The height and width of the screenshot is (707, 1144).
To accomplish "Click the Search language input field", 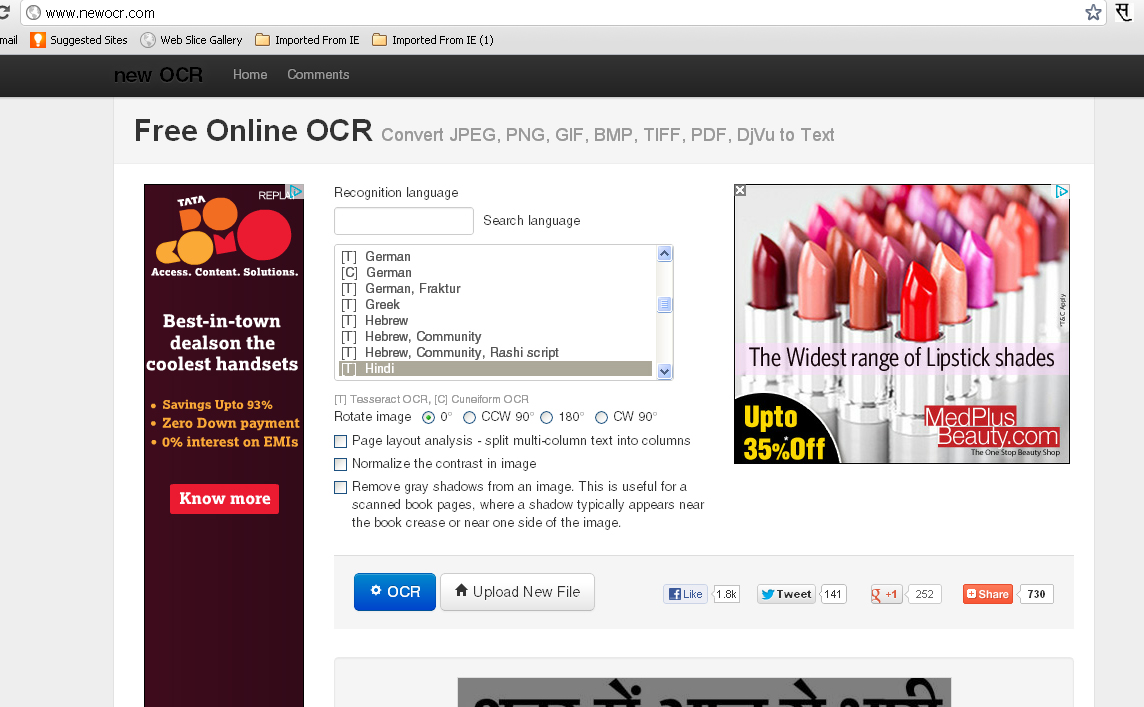I will (404, 221).
